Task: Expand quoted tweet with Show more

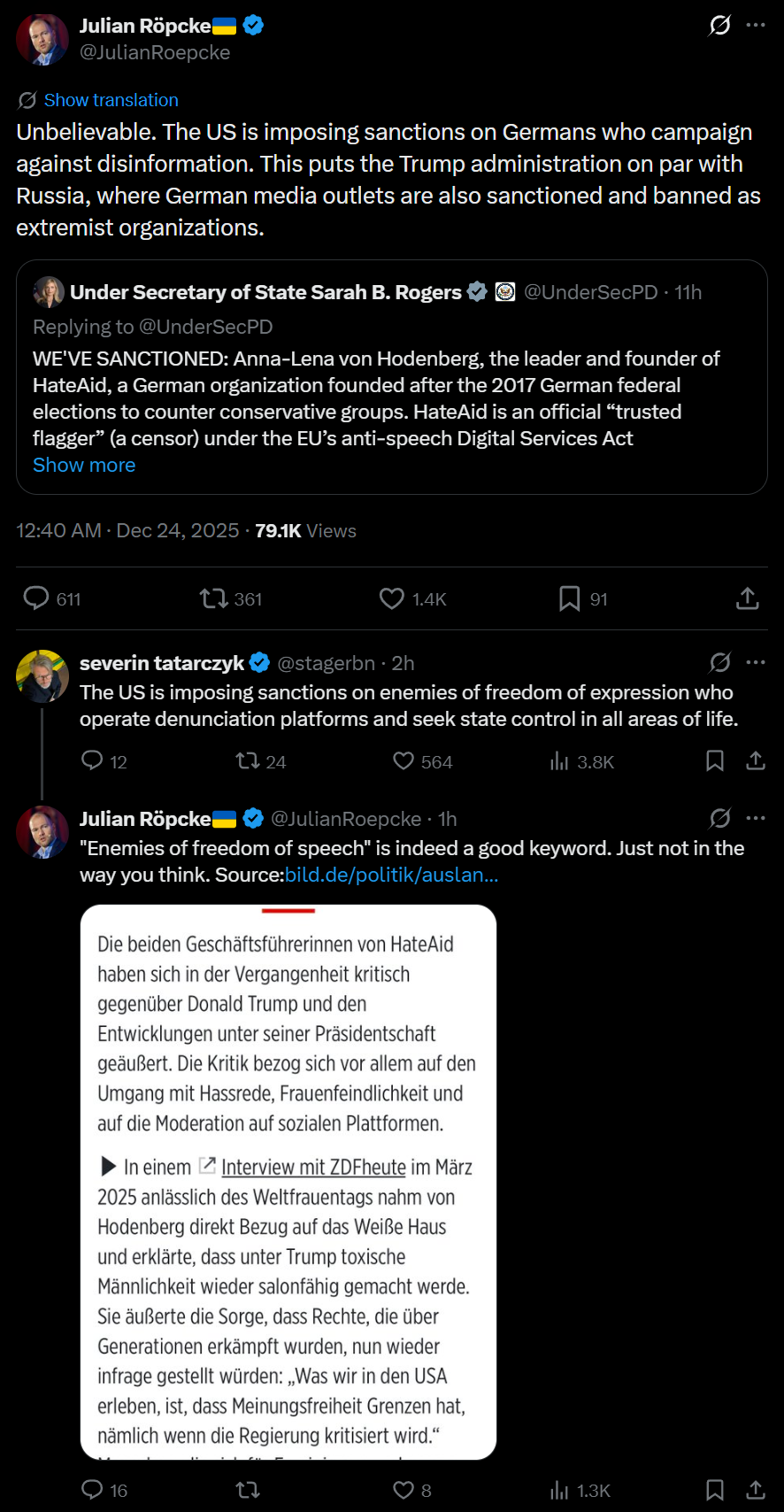Action: tap(84, 465)
